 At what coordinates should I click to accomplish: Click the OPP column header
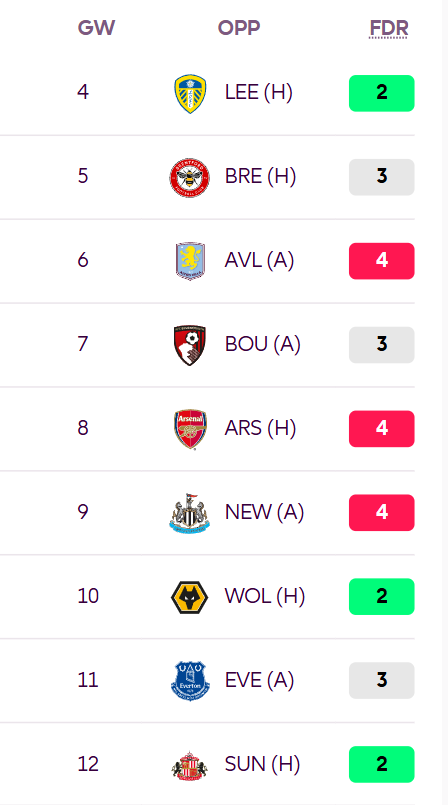coord(239,27)
